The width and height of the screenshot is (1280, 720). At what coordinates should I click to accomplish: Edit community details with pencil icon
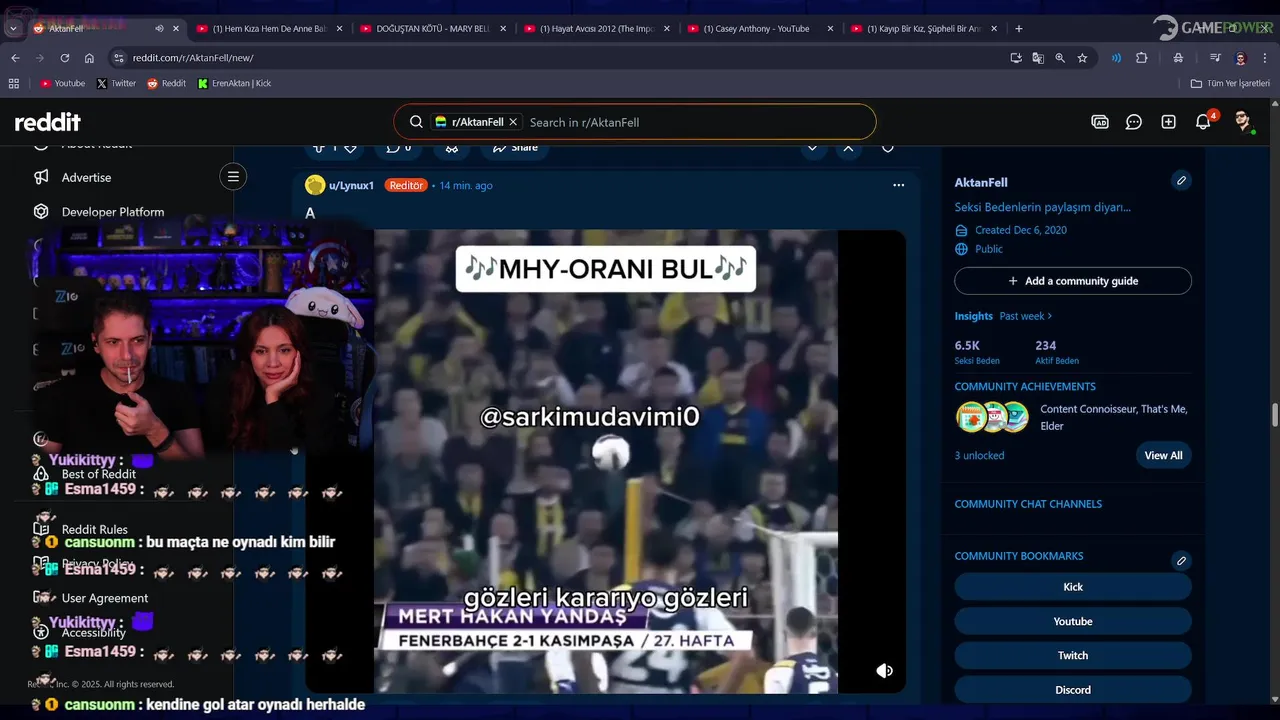(x=1181, y=181)
